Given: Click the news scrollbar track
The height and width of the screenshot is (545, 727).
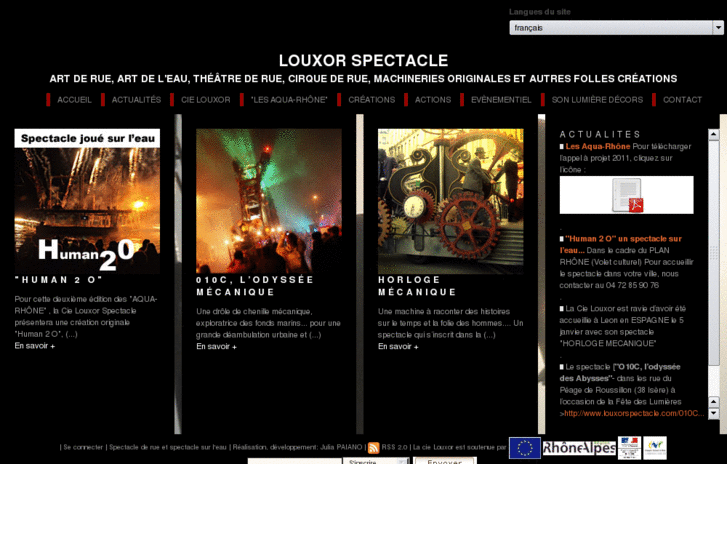Looking at the screenshot, I should 714,268.
